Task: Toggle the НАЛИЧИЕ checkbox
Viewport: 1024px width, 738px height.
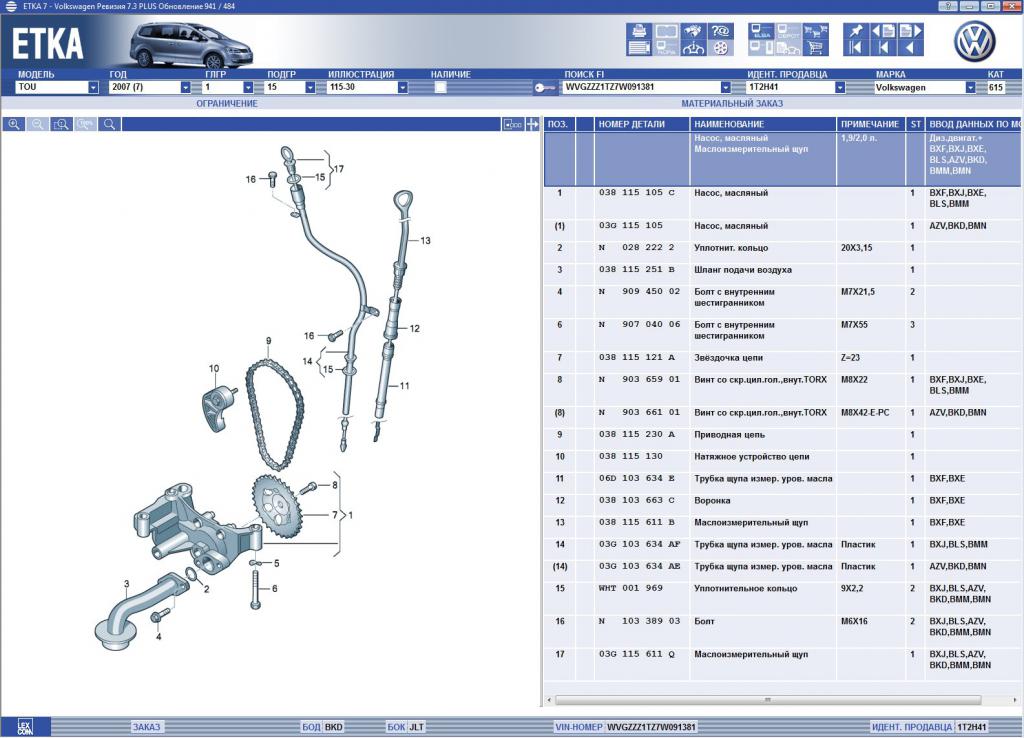Action: [441, 88]
